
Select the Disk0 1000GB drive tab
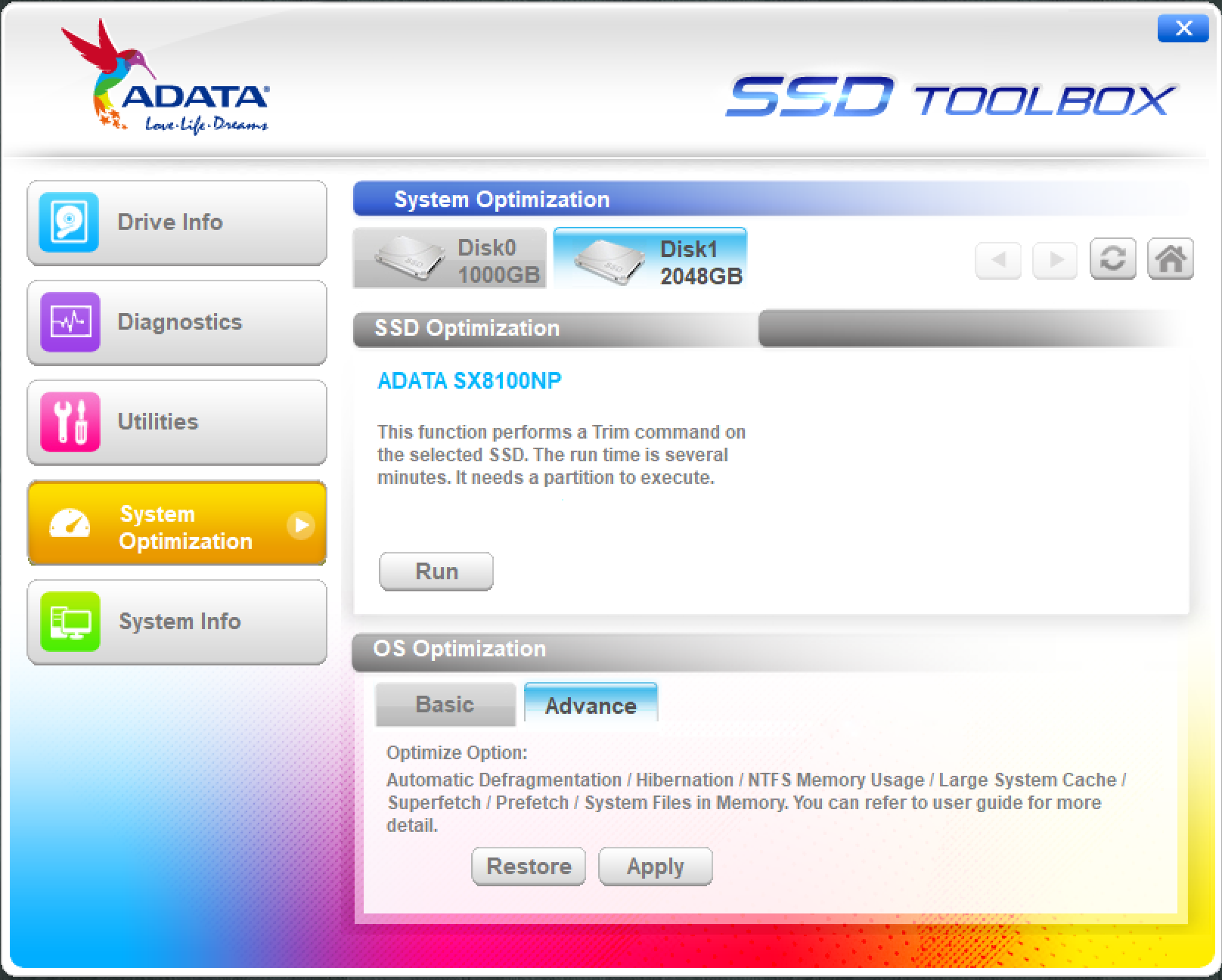coord(450,259)
